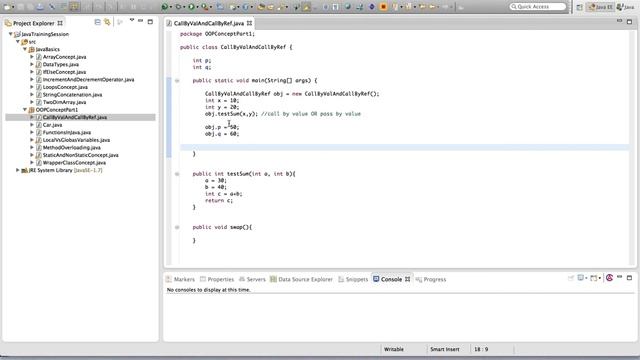Click the 18 : 9 cursor position status
Viewport: 640px width, 360px height.
[481, 349]
